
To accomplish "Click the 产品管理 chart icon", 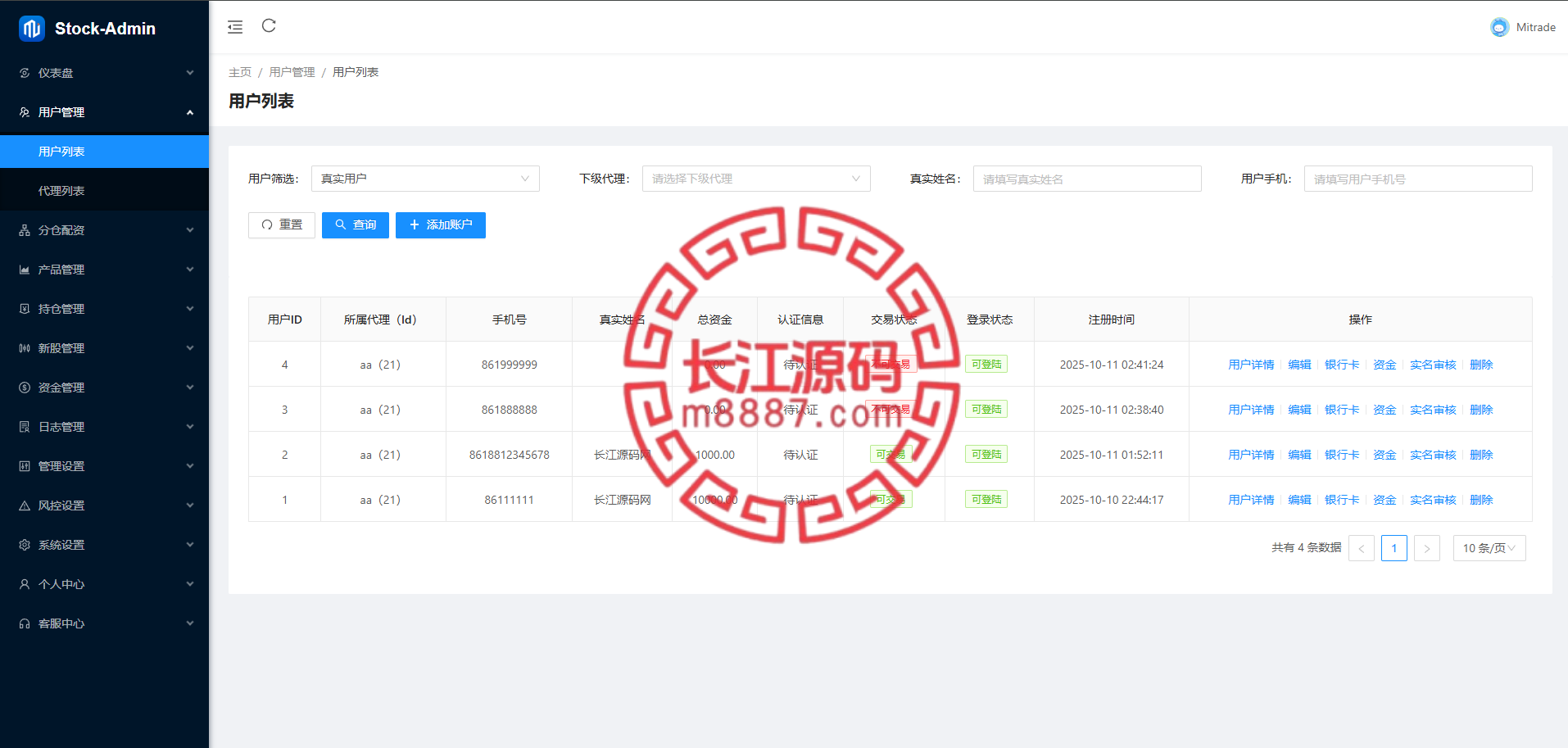I will (25, 270).
